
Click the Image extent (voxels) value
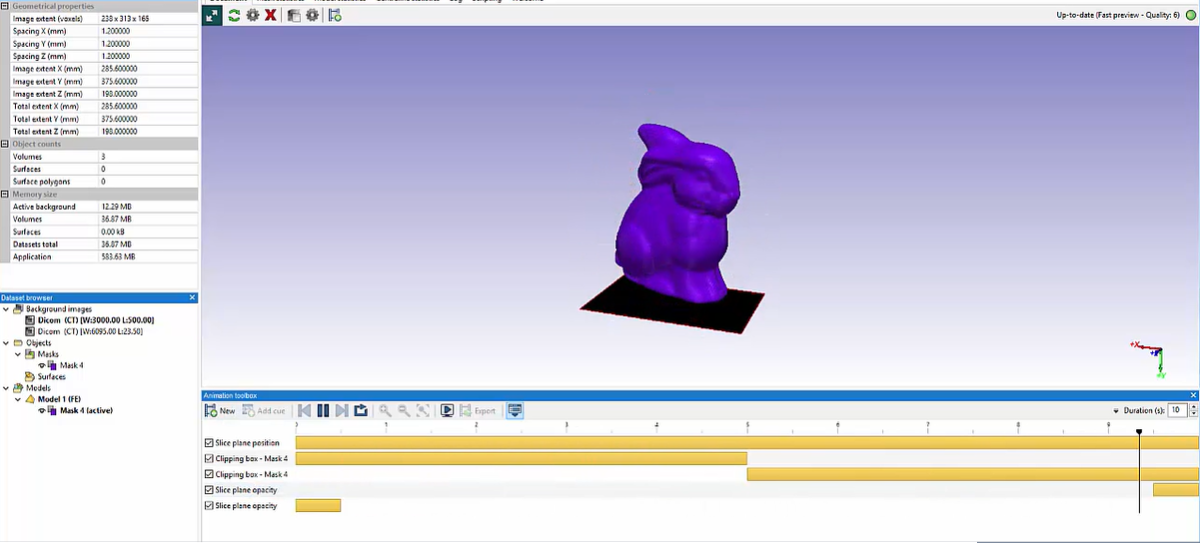[x=125, y=19]
